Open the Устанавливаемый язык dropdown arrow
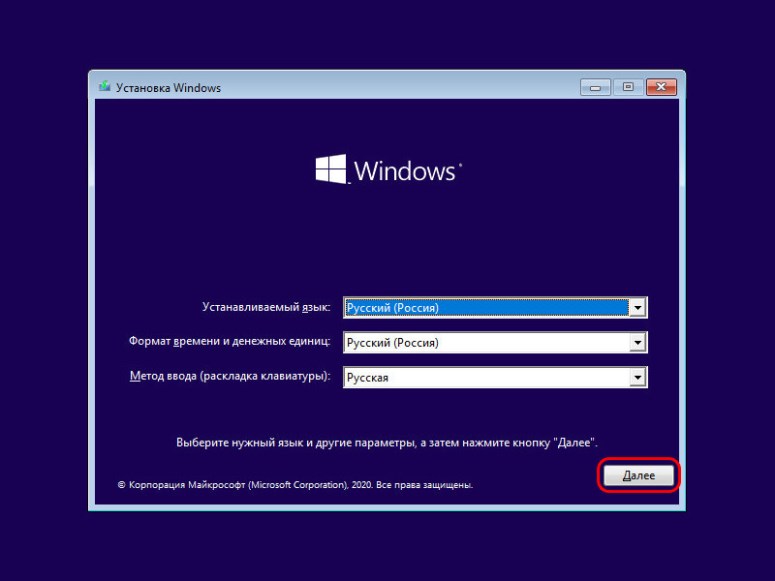Screen dimensions: 775x581 (x=637, y=308)
